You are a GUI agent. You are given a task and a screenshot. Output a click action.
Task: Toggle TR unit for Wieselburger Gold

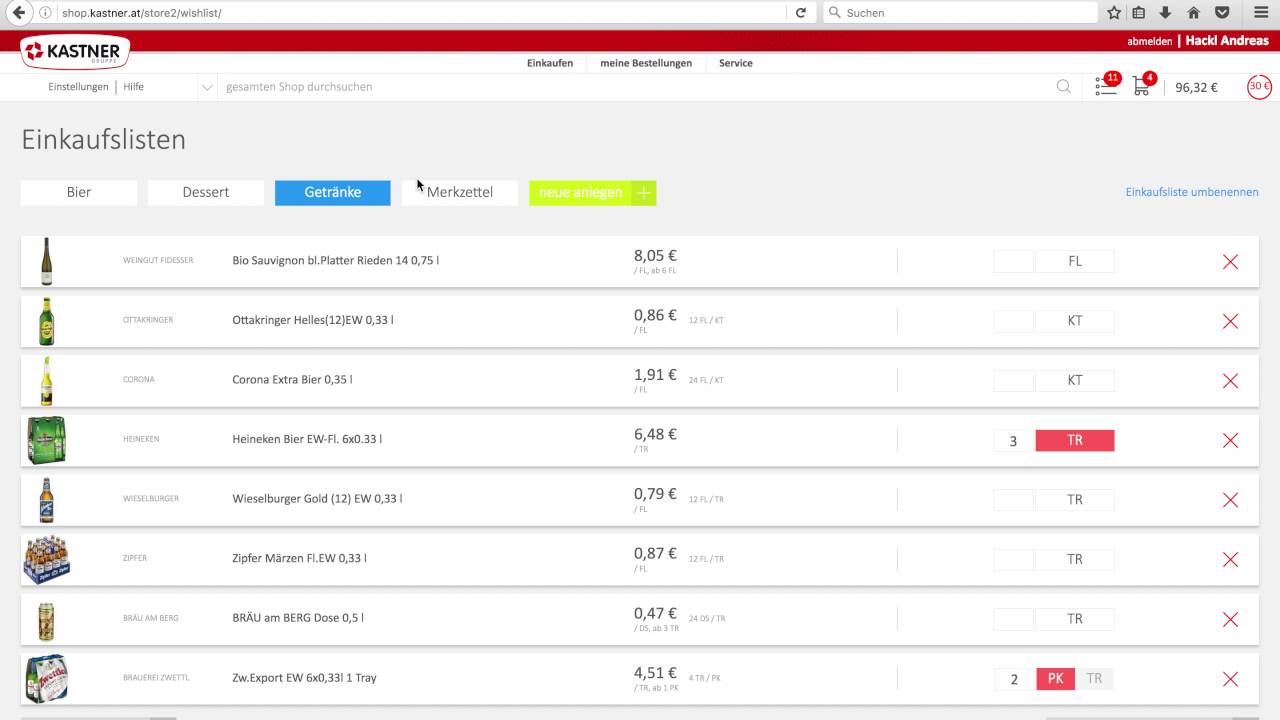click(1075, 499)
